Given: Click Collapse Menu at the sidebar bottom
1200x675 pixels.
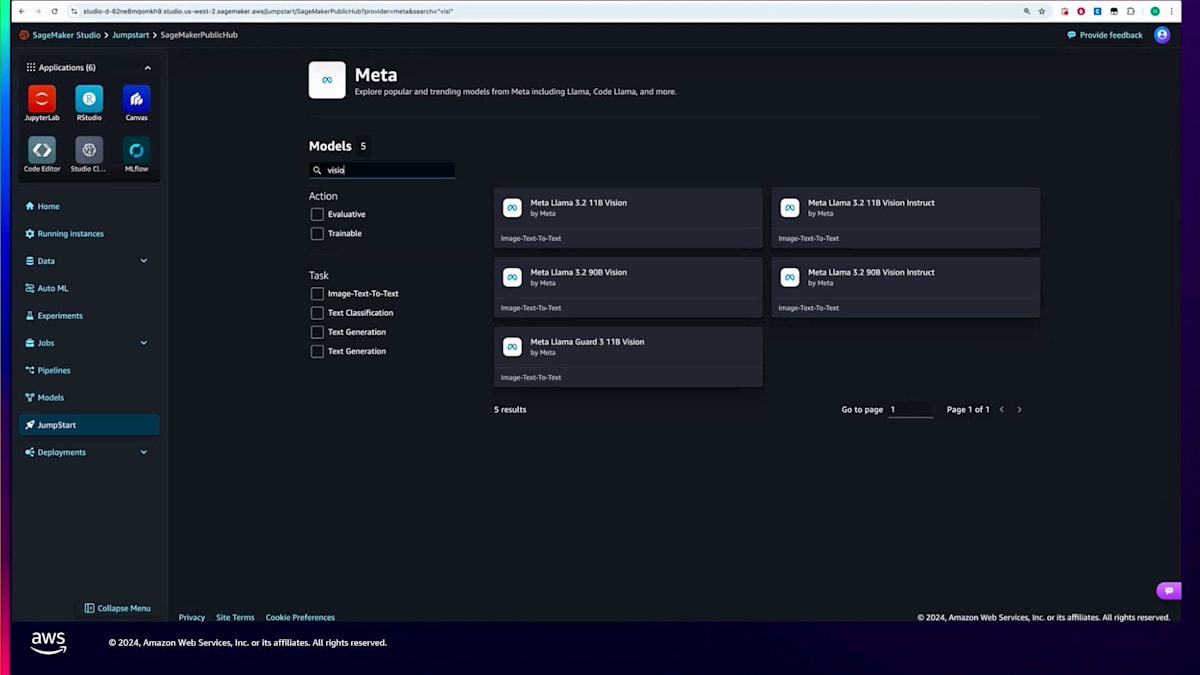Looking at the screenshot, I should [x=118, y=608].
